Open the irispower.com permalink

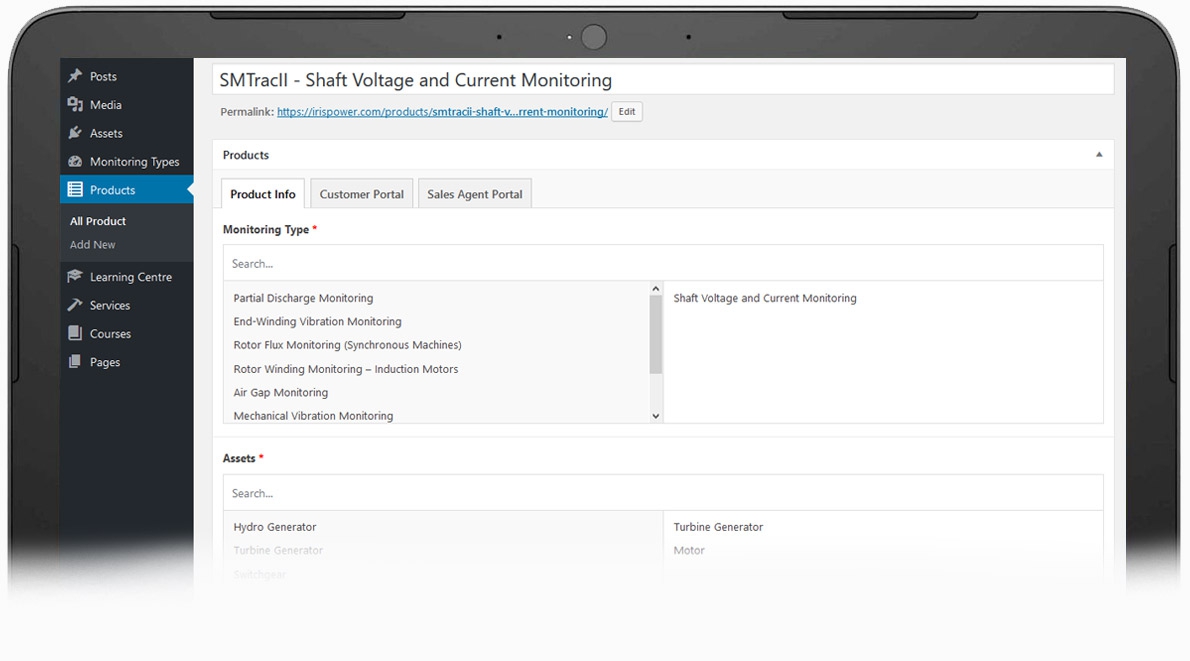[x=442, y=112]
